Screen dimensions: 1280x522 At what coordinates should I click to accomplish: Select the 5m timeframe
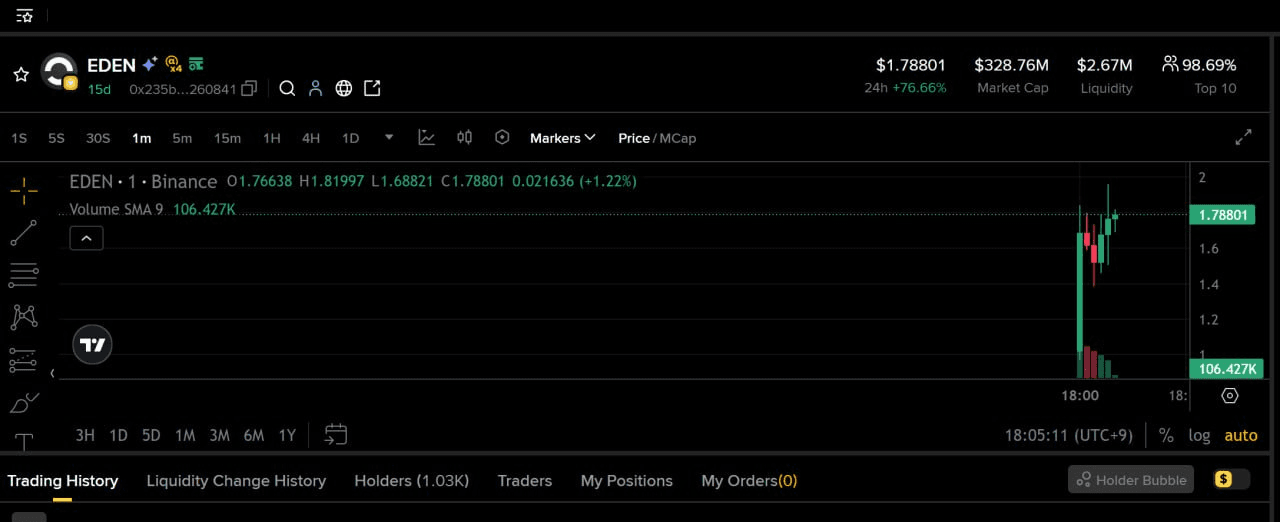(182, 138)
